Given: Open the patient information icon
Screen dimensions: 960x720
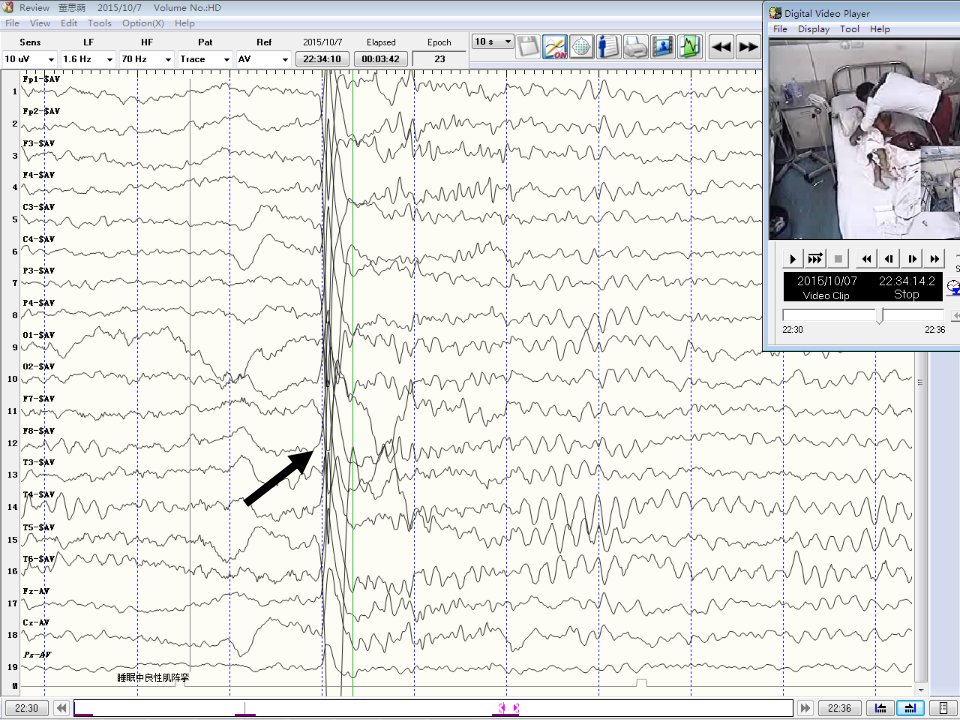Looking at the screenshot, I should click(x=609, y=47).
